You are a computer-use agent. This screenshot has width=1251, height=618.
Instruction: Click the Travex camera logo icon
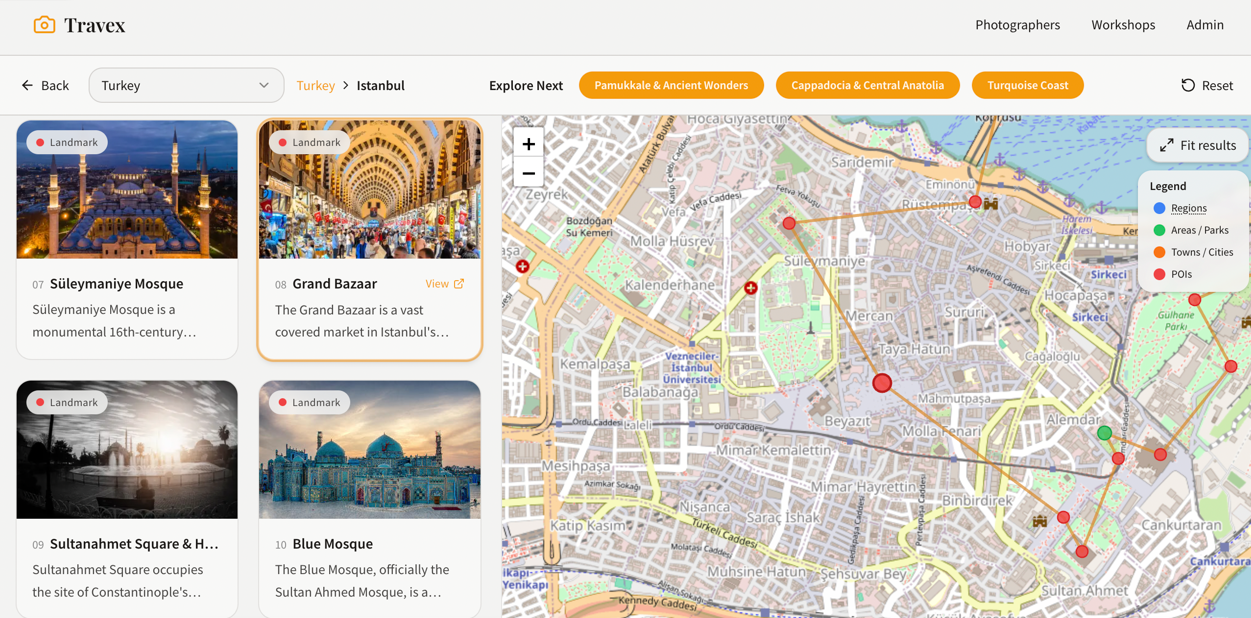44,25
